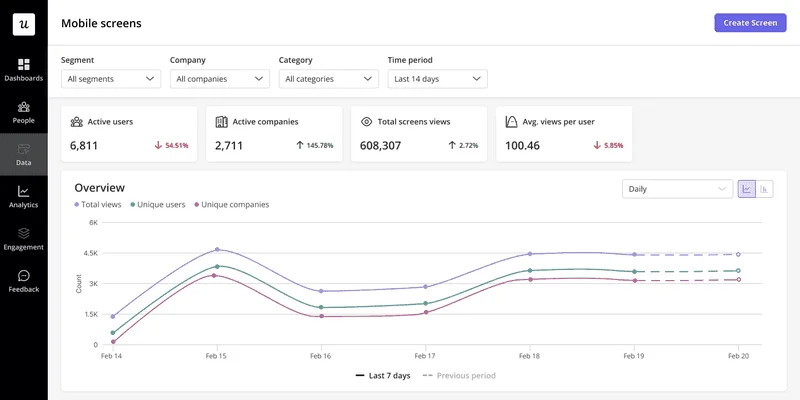The height and width of the screenshot is (400, 800).
Task: Open the Category dropdown
Action: (x=329, y=79)
